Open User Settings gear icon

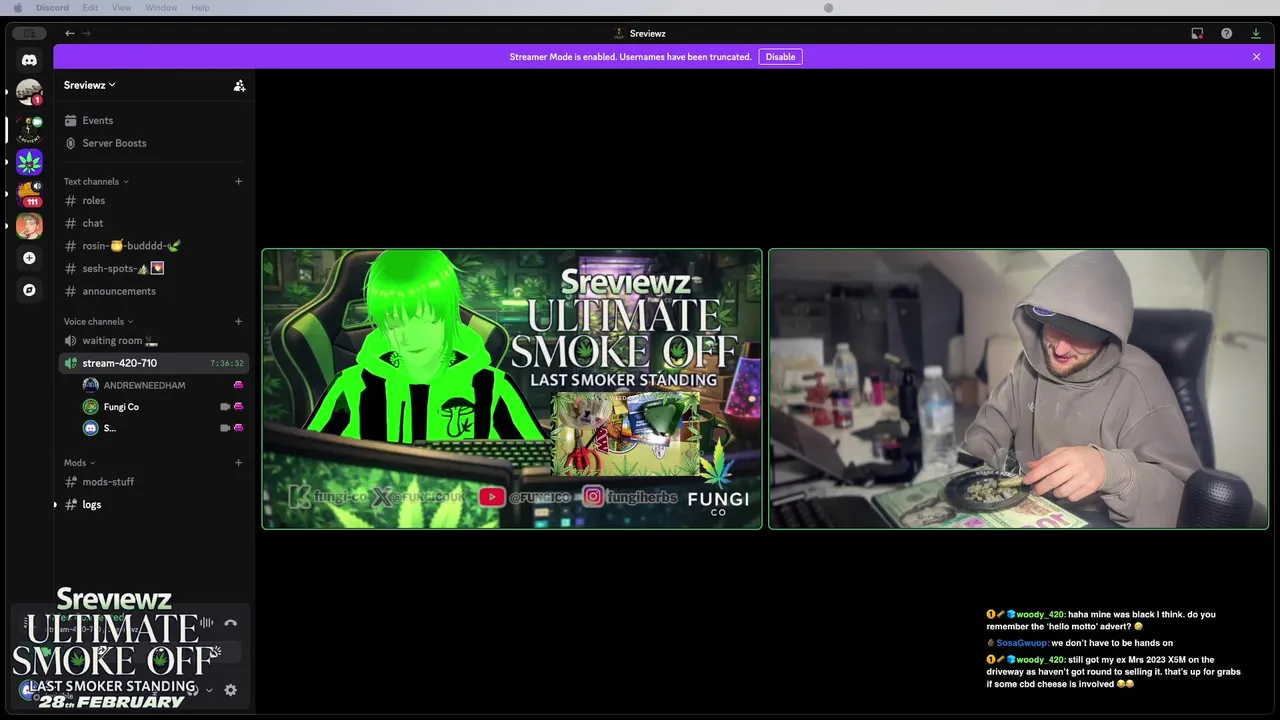pyautogui.click(x=231, y=690)
